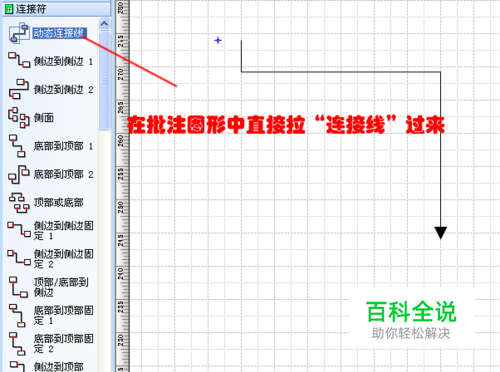Select the 顶部或底部 connector icon
500x372 pixels.
(19, 202)
